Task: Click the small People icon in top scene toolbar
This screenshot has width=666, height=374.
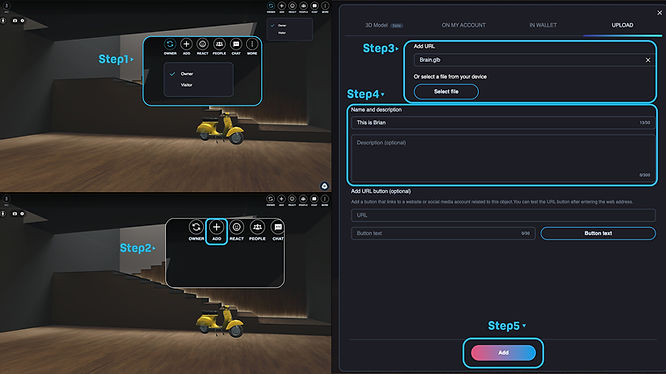Action: [x=303, y=6]
